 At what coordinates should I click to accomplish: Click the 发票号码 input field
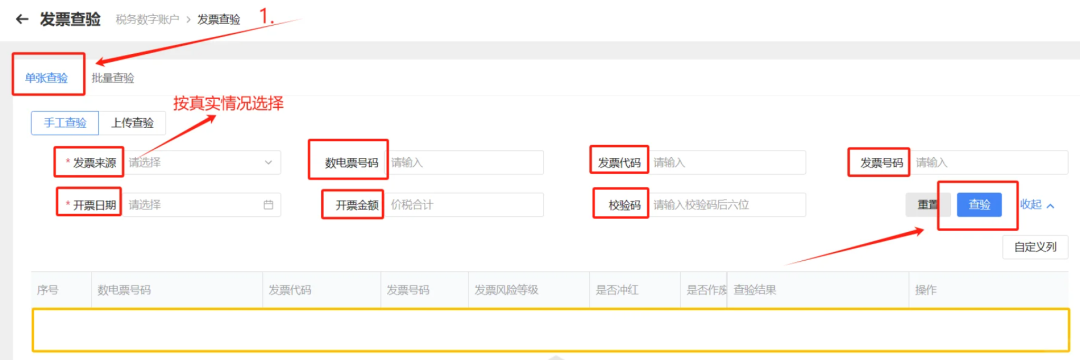pyautogui.click(x=988, y=163)
